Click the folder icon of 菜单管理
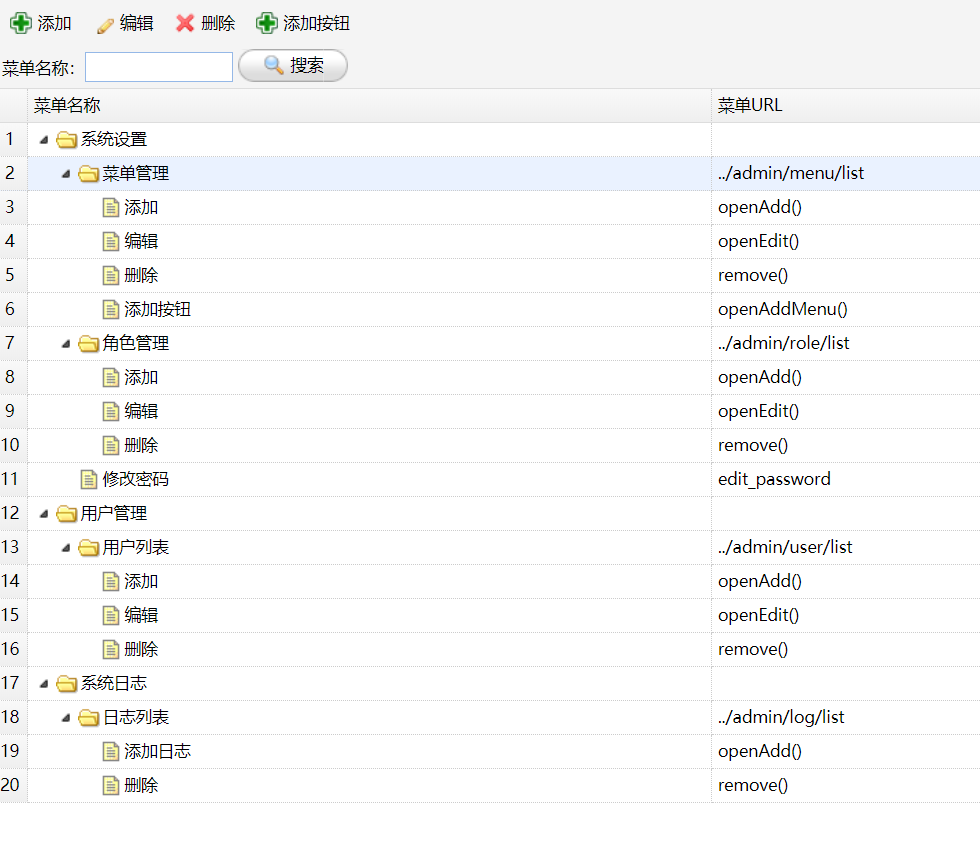The width and height of the screenshot is (980, 848). coord(88,173)
